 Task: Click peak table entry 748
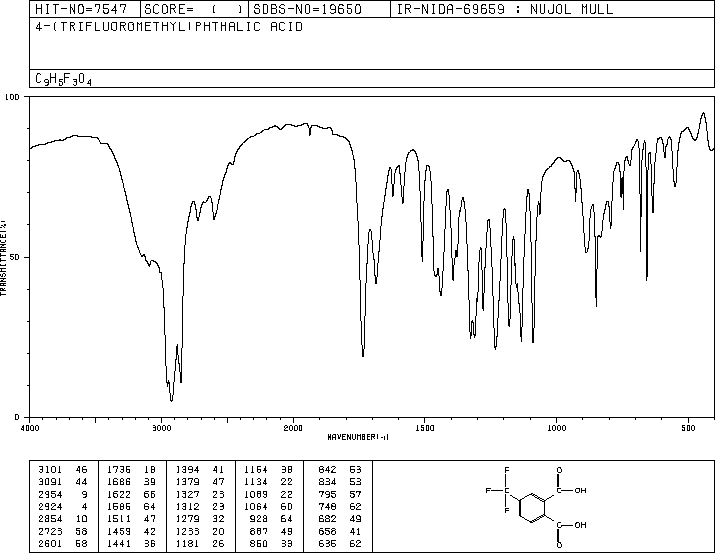(328, 506)
